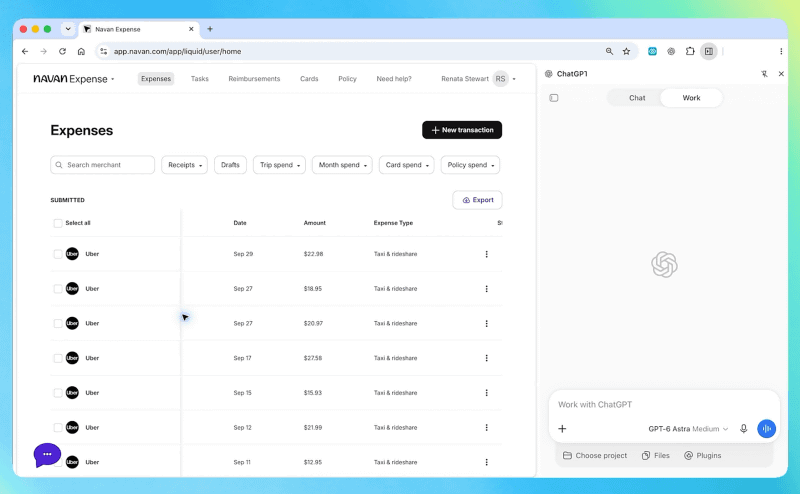Open the Tasks nav tab

click(199, 79)
